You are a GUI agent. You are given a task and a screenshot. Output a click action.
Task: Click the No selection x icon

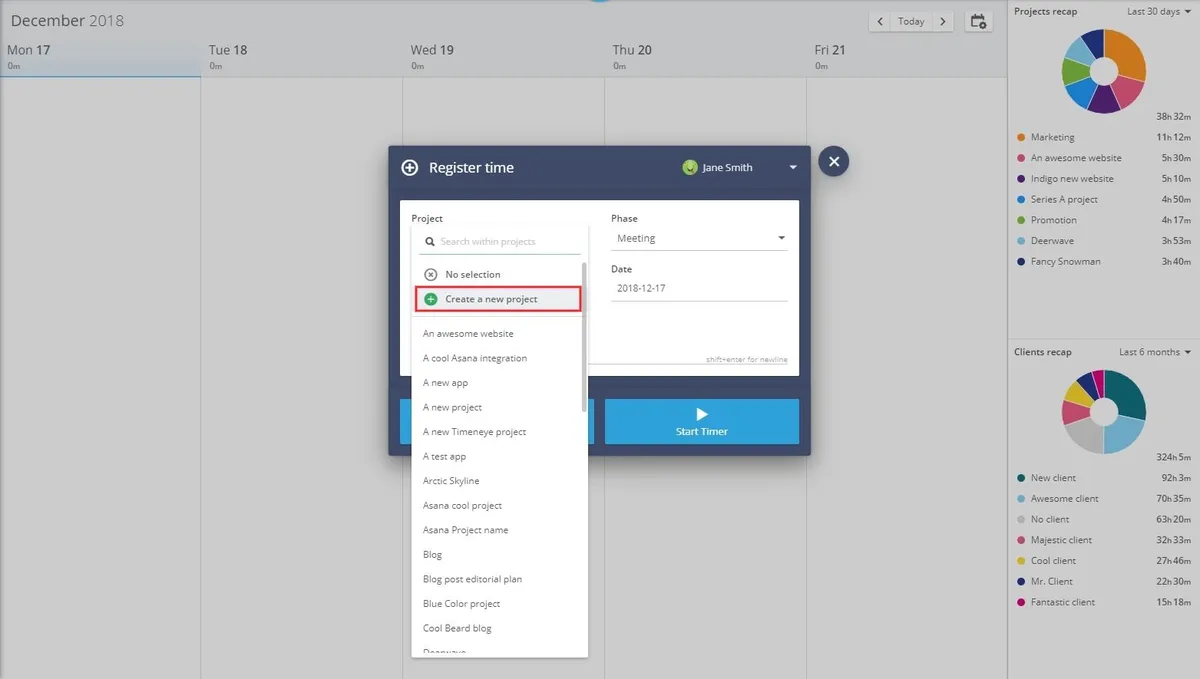(431, 274)
